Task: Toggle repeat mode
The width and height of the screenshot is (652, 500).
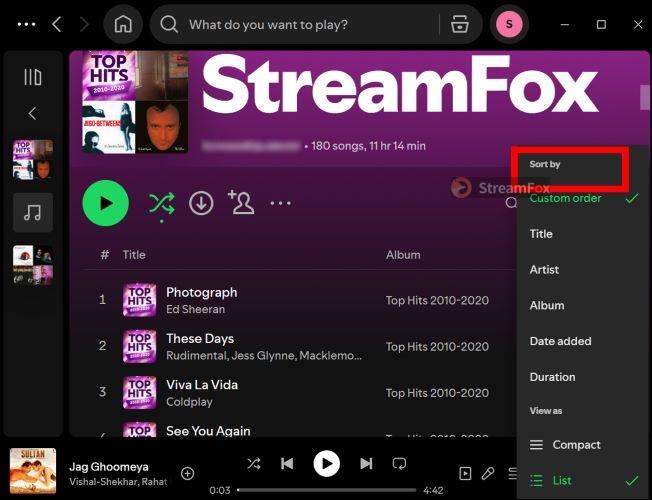Action: [399, 463]
